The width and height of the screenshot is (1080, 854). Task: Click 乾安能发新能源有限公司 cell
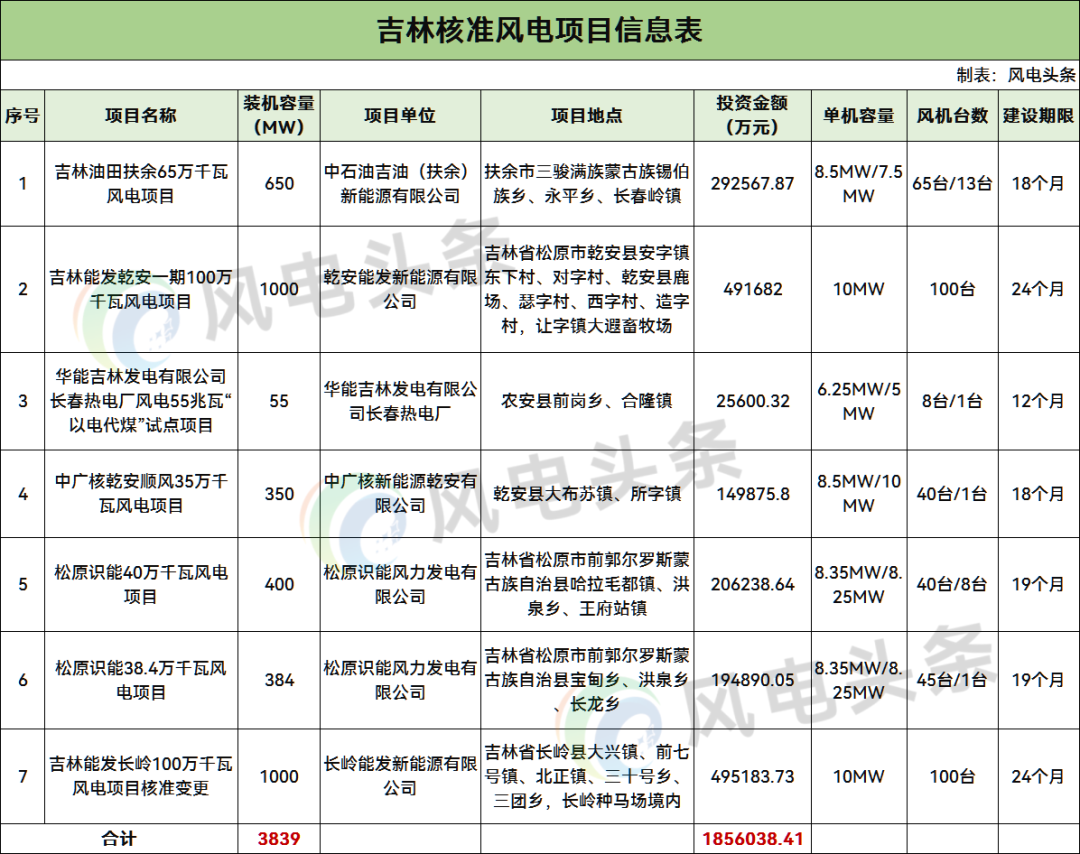[400, 289]
